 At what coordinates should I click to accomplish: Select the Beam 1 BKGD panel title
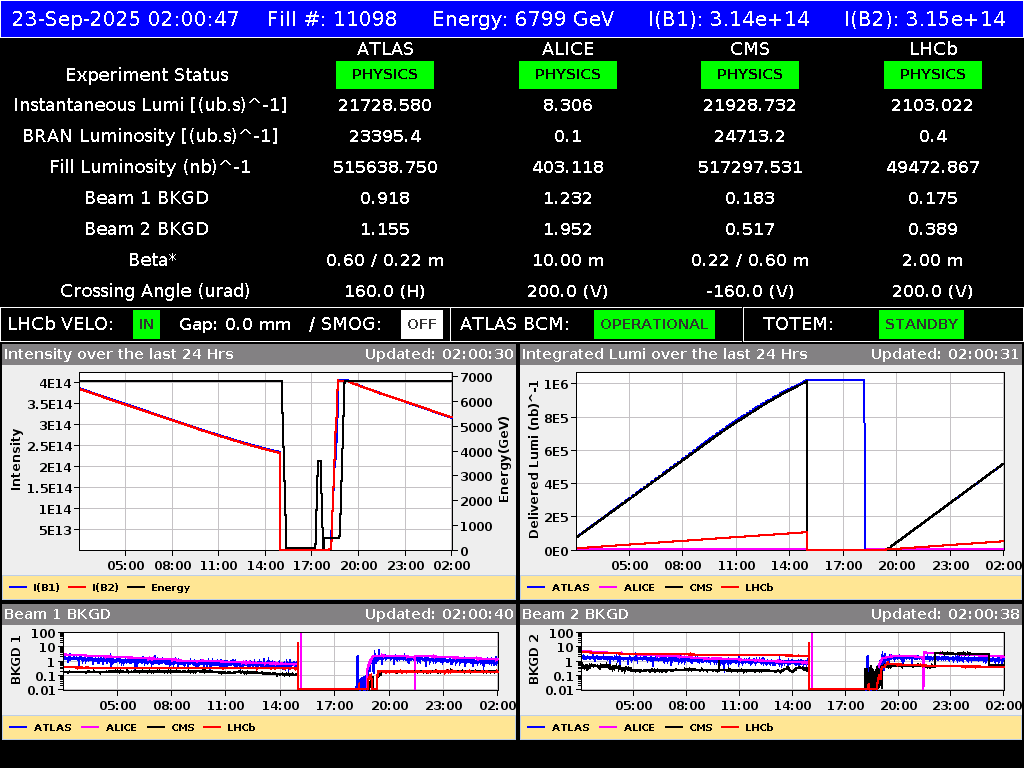pyautogui.click(x=60, y=614)
